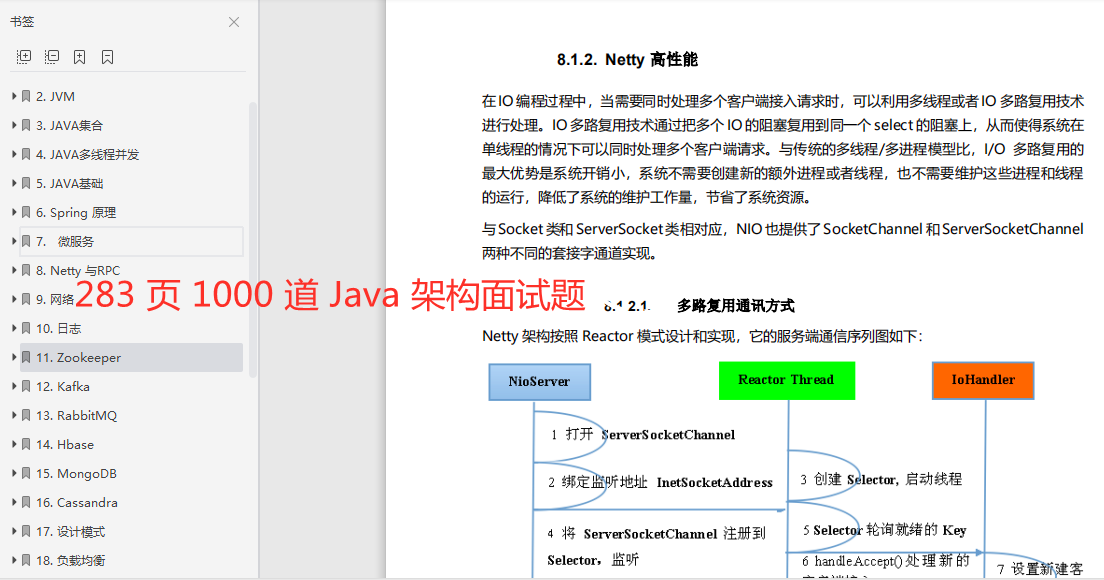The height and width of the screenshot is (580, 1104).
Task: Click the 书签 panel title
Action: point(22,22)
